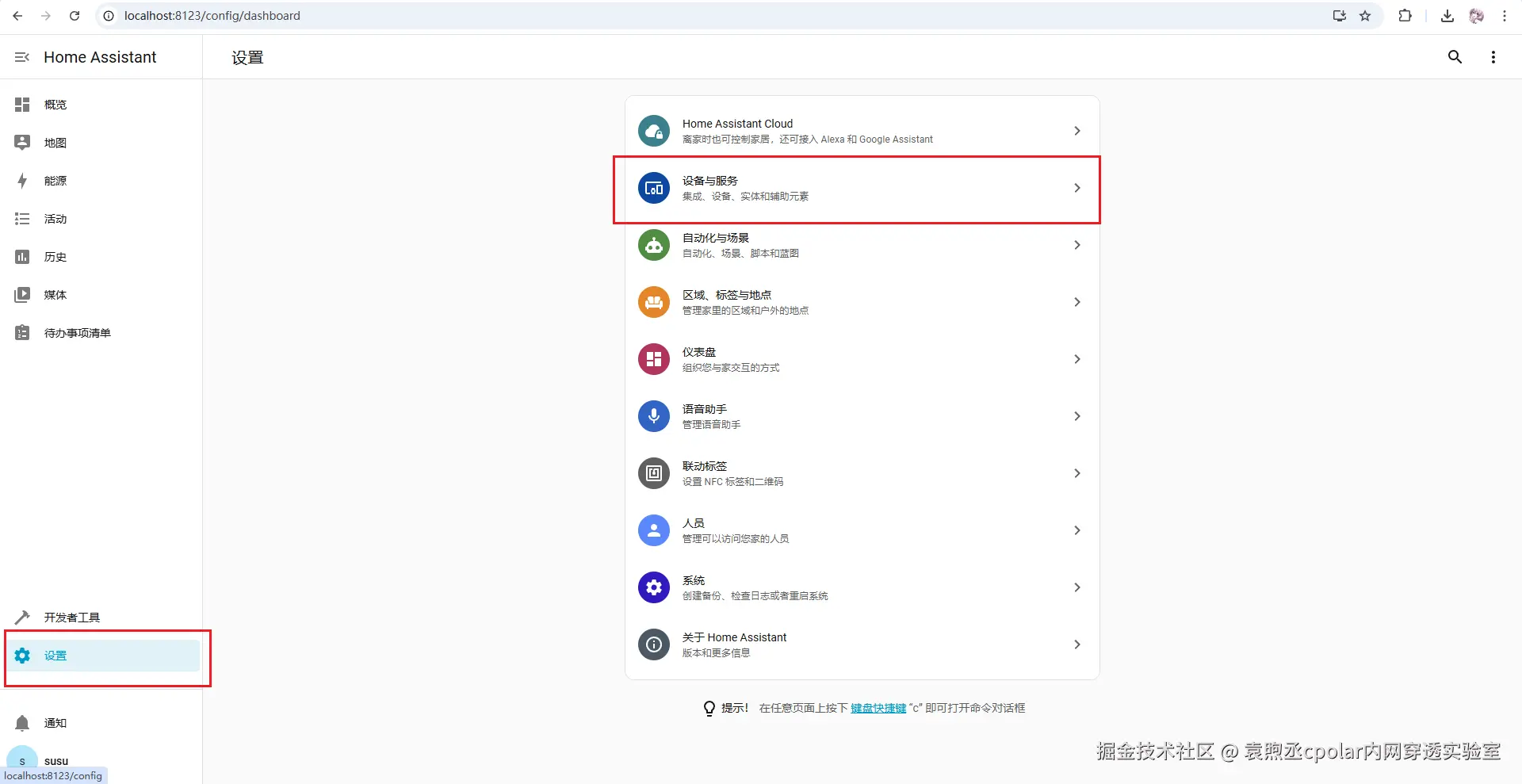The image size is (1522, 784).
Task: Click the 集成、设备、实体和辅助元素 description text
Action: pos(745,197)
